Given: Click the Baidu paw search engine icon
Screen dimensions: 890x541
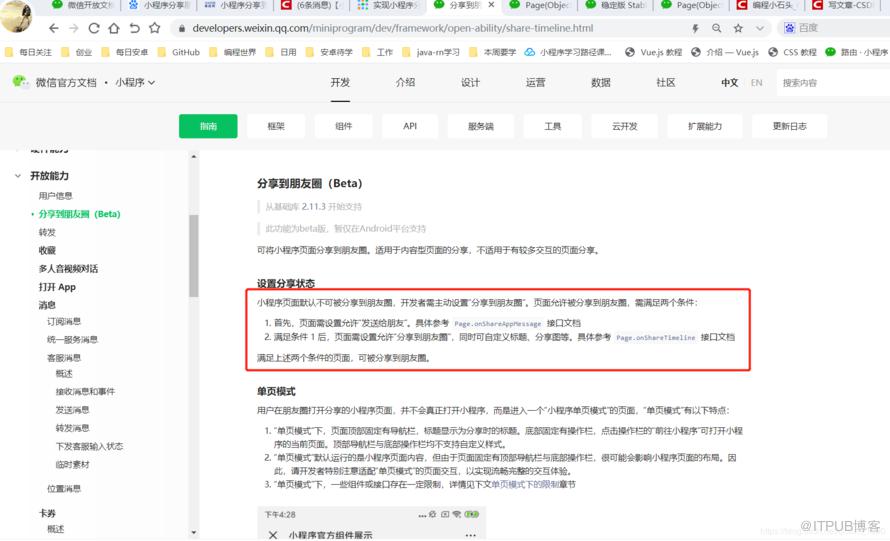Looking at the screenshot, I should coord(790,28).
